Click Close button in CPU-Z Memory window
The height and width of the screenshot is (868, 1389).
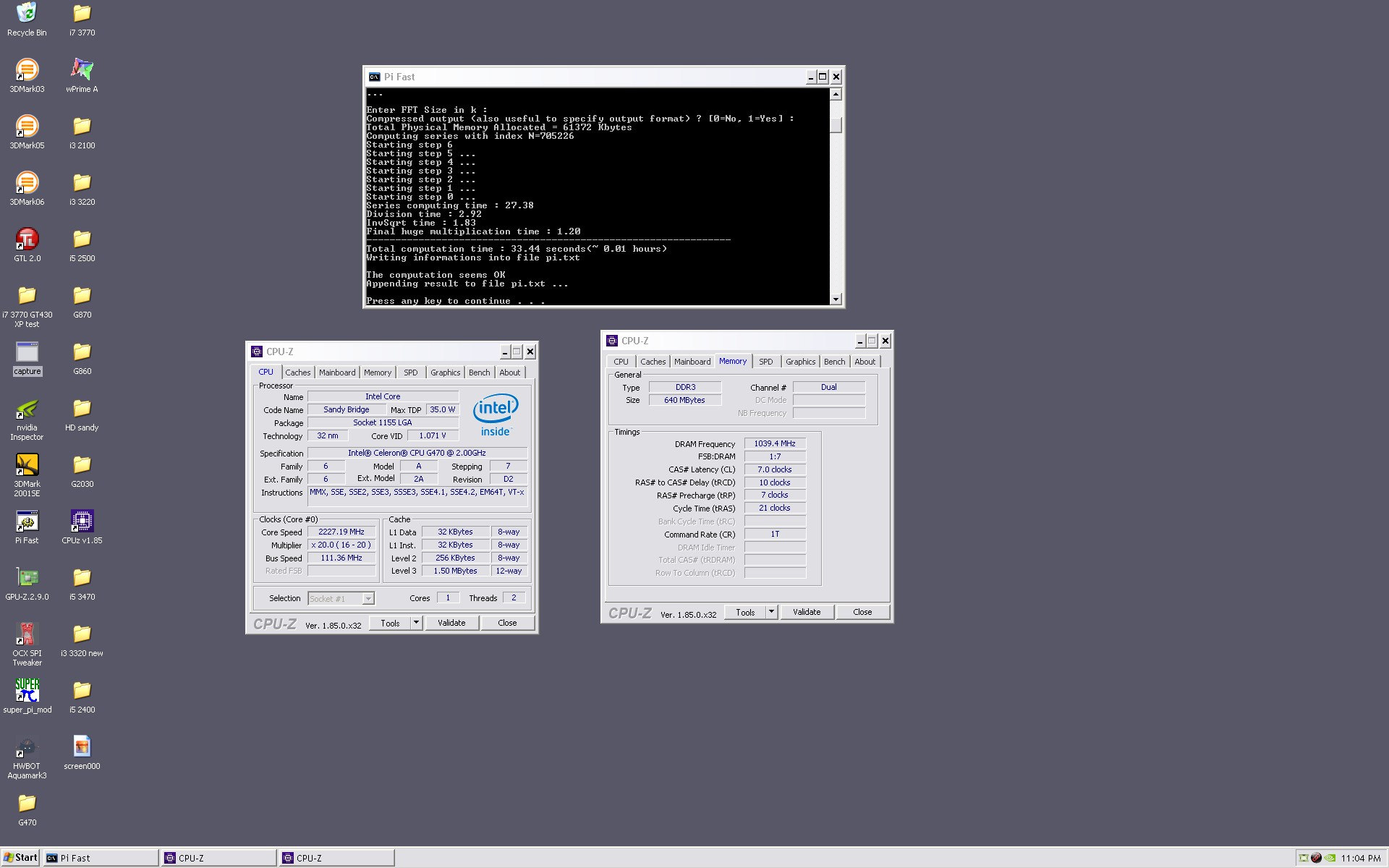[x=862, y=612]
